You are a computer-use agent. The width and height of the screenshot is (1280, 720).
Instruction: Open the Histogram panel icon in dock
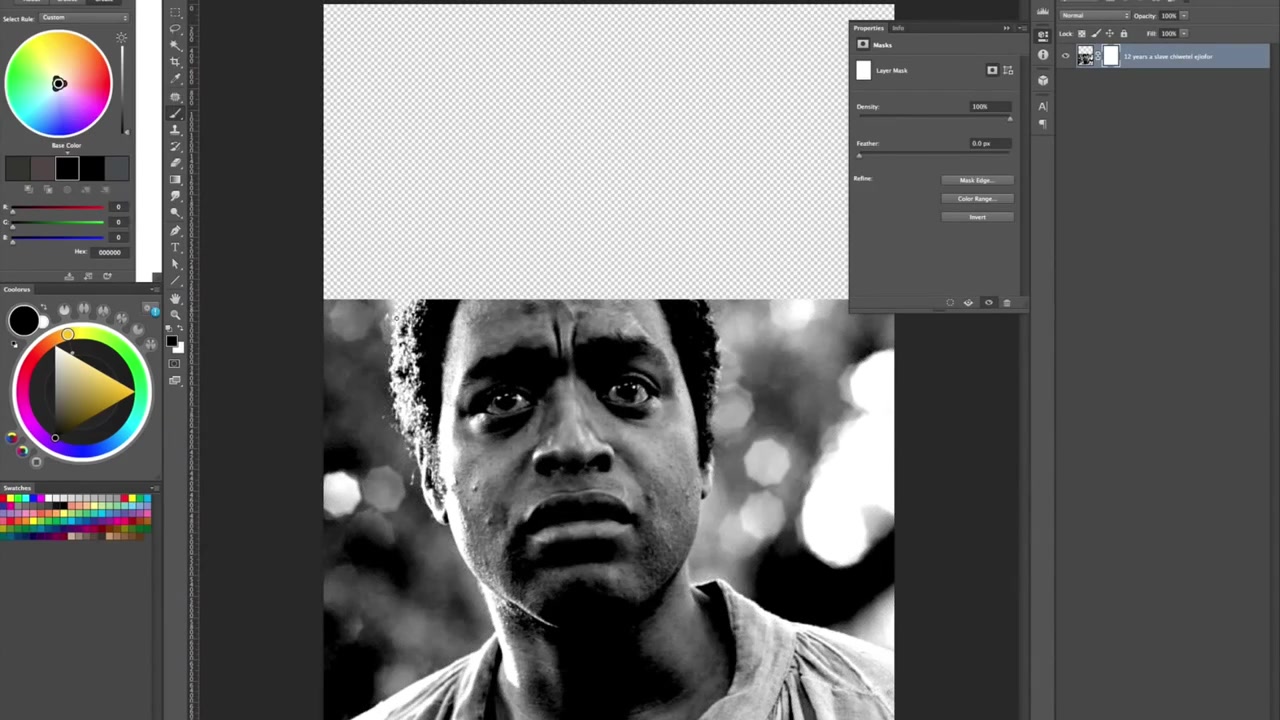click(1043, 11)
